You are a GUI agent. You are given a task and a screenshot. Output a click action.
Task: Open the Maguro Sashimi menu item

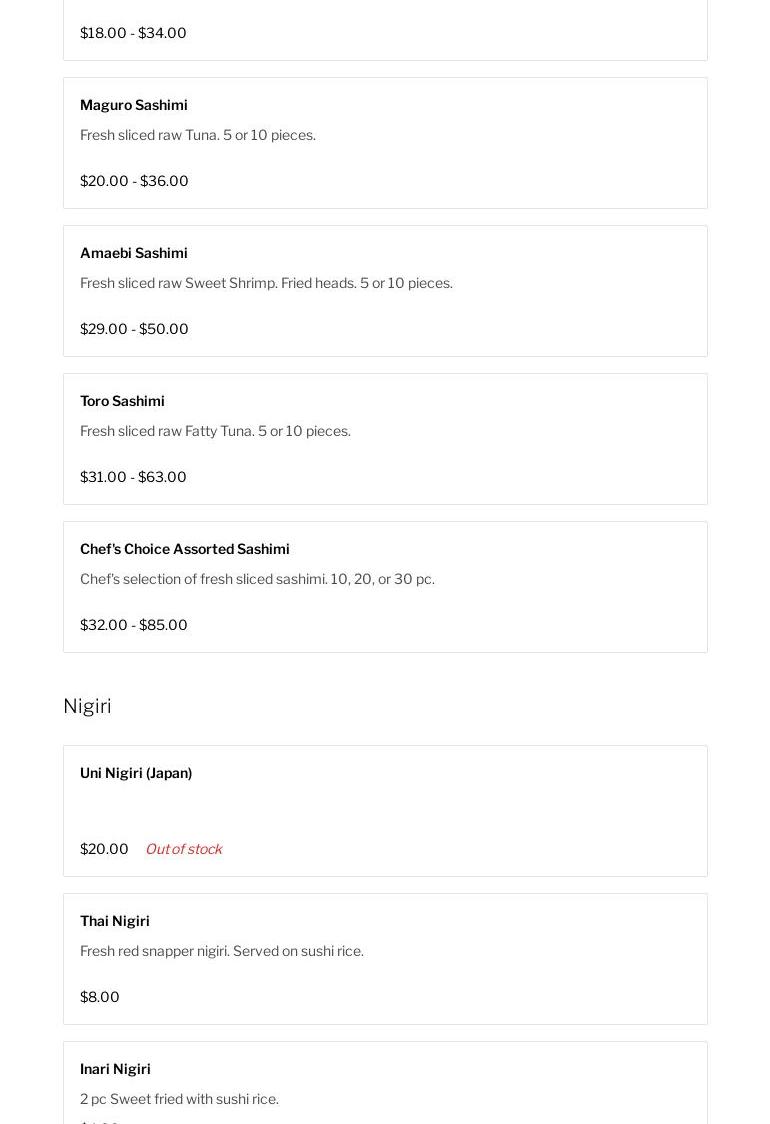(134, 105)
